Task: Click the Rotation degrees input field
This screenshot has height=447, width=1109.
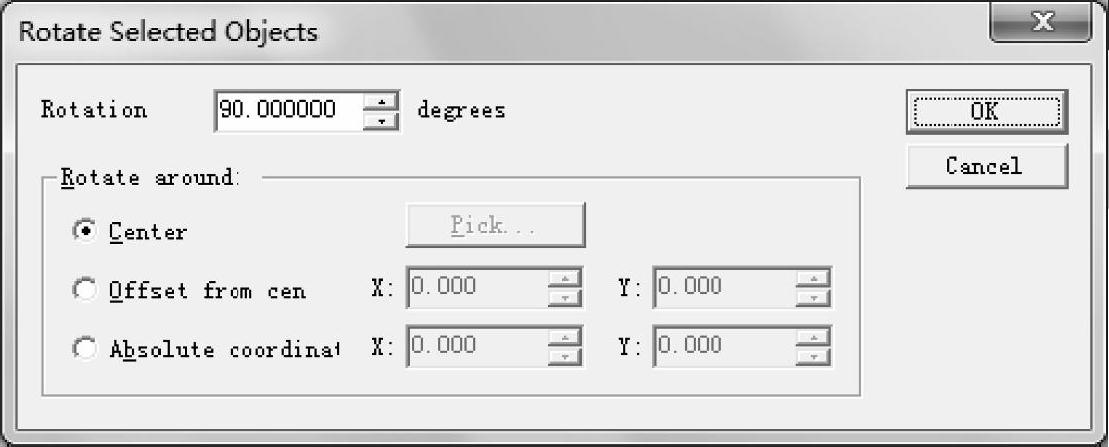Action: point(288,110)
